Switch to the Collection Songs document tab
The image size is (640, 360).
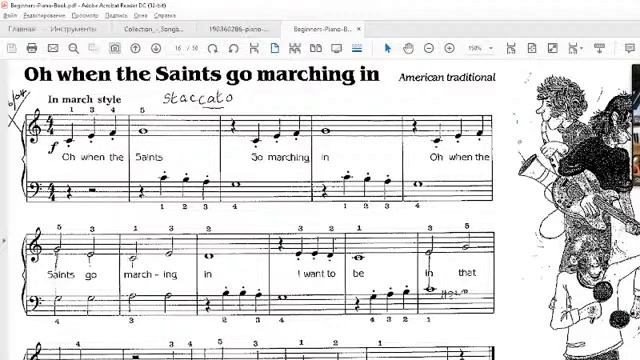click(153, 29)
